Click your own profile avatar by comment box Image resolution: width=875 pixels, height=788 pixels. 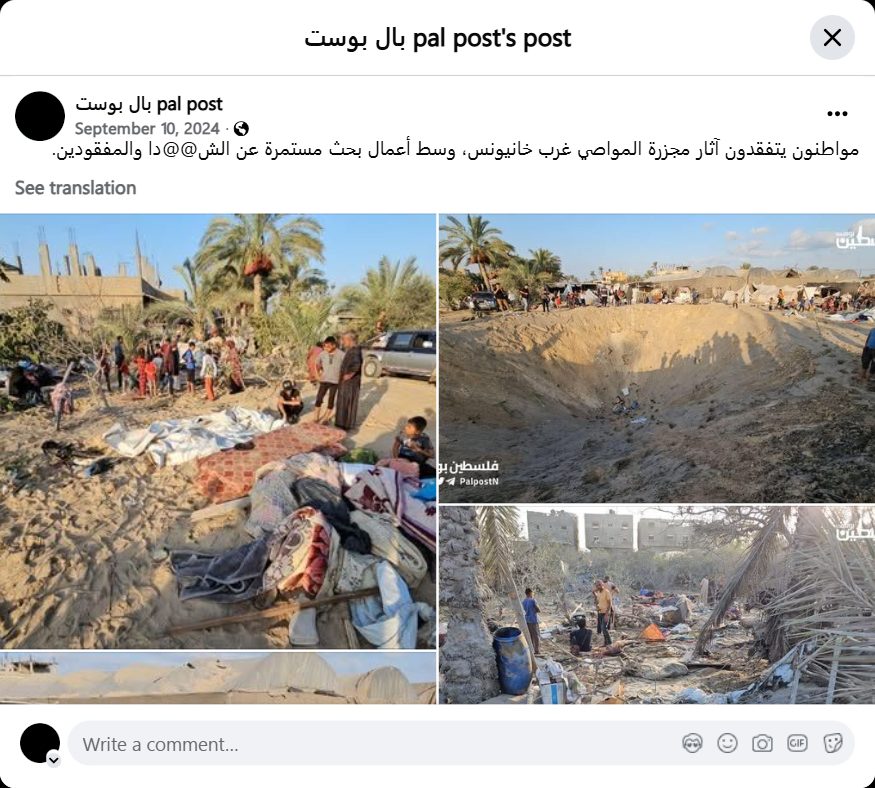(x=40, y=743)
